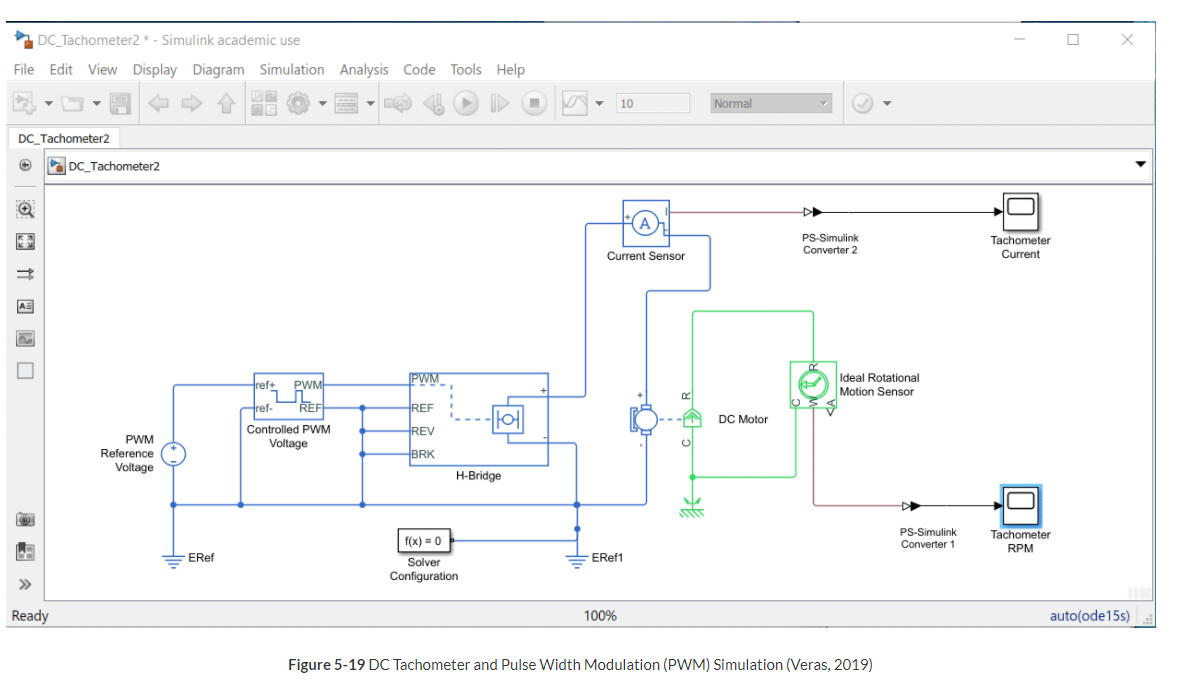1185x688 pixels.
Task: Click the Forward navigation arrow
Action: (192, 104)
